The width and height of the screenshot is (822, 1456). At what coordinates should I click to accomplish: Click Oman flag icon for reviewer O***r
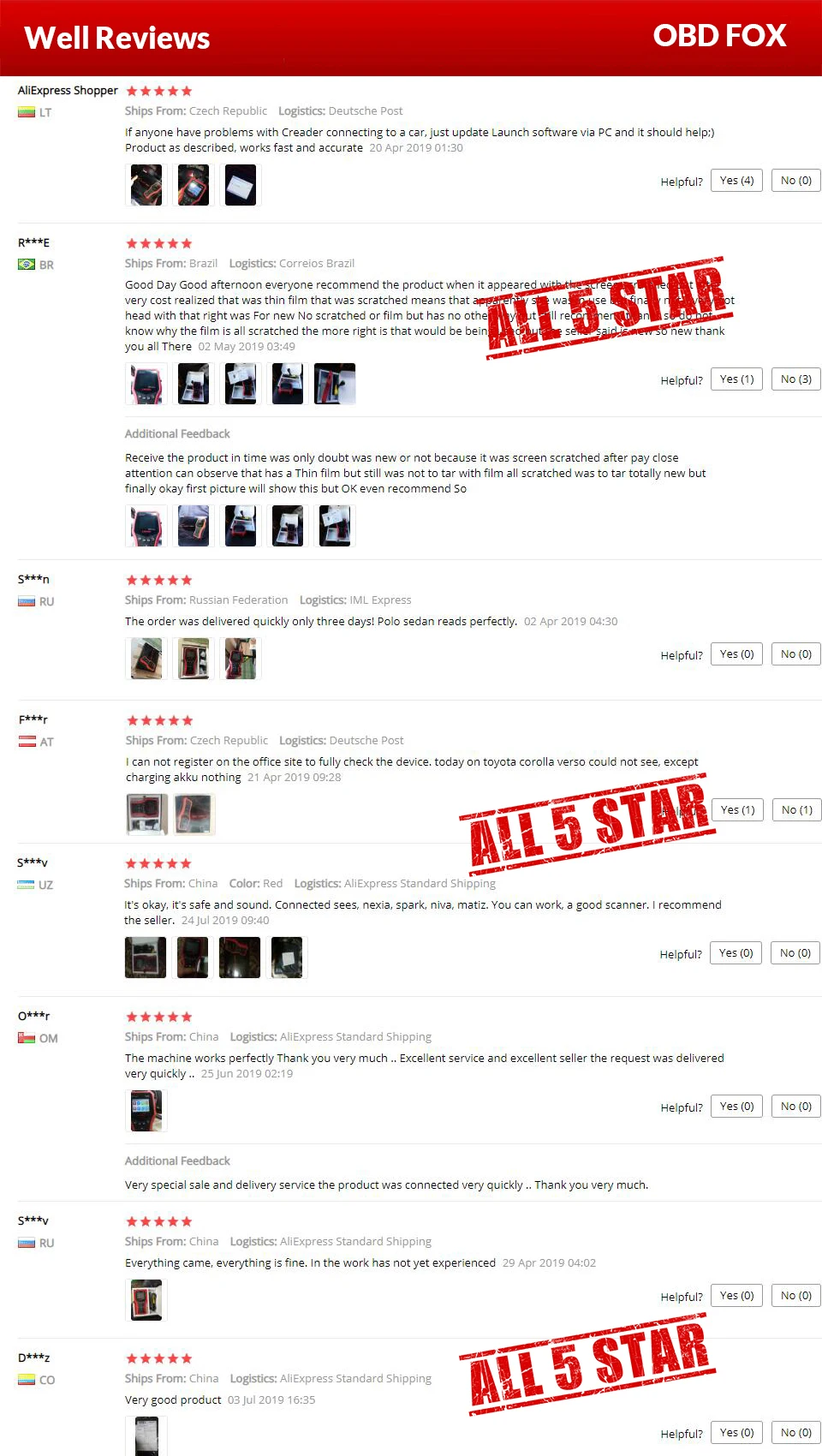click(27, 1038)
